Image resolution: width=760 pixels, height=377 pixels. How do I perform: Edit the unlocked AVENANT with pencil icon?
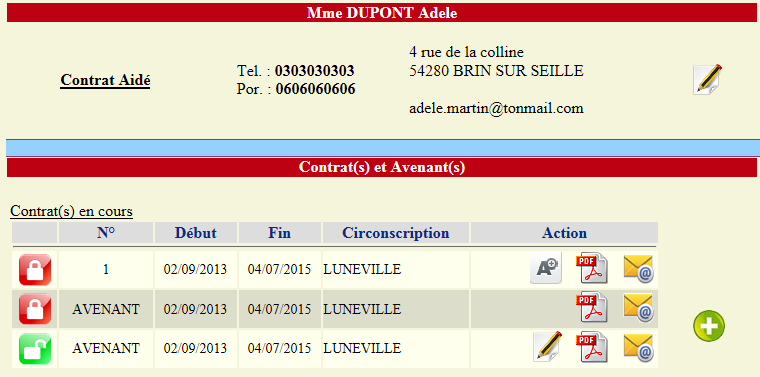(548, 346)
